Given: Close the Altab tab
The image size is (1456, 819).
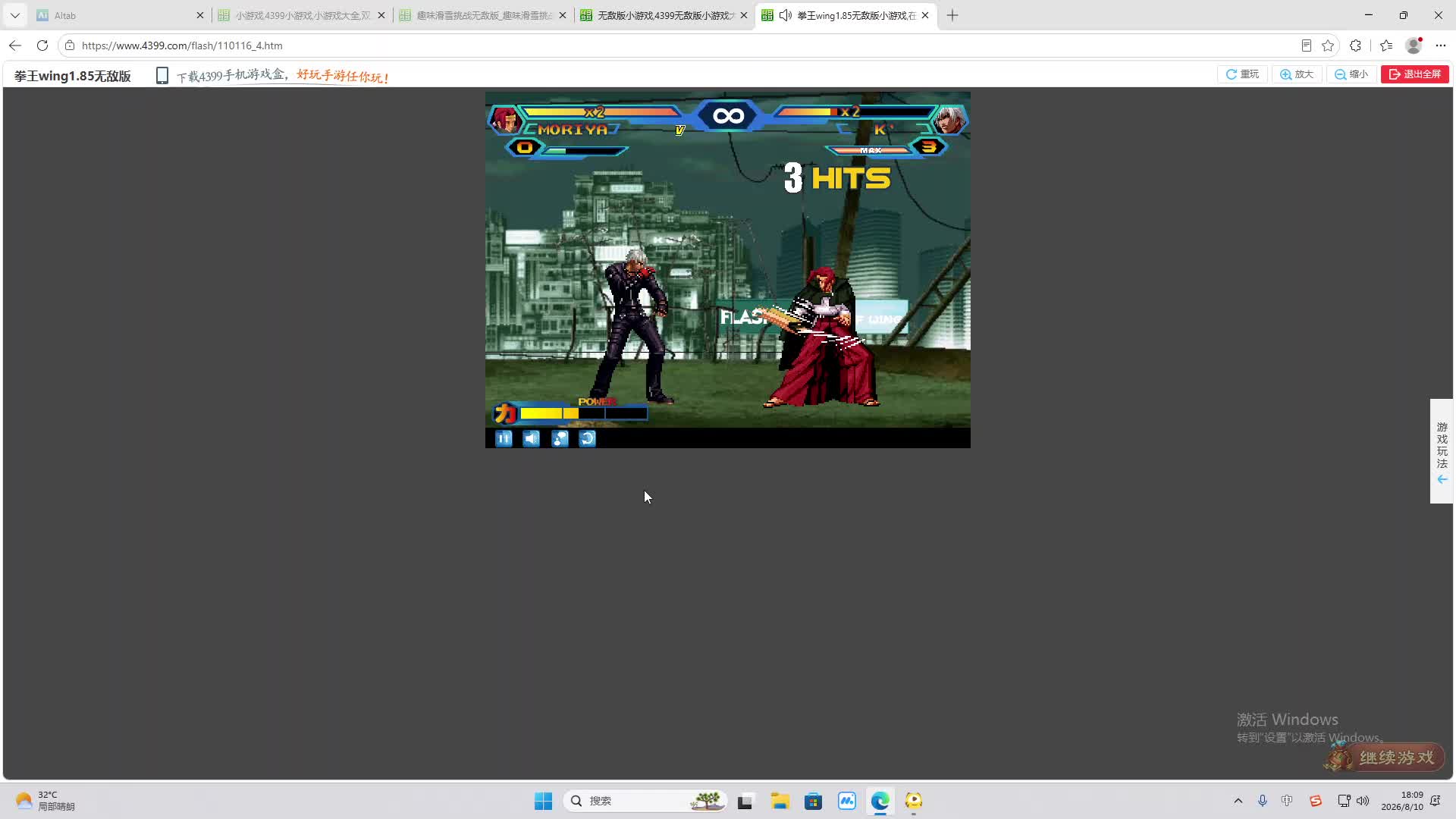Looking at the screenshot, I should [200, 15].
